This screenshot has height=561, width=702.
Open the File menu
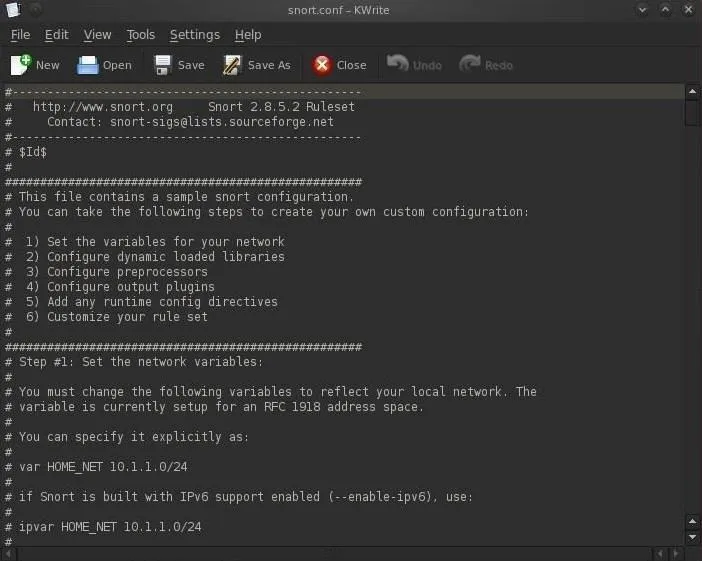pyautogui.click(x=21, y=35)
